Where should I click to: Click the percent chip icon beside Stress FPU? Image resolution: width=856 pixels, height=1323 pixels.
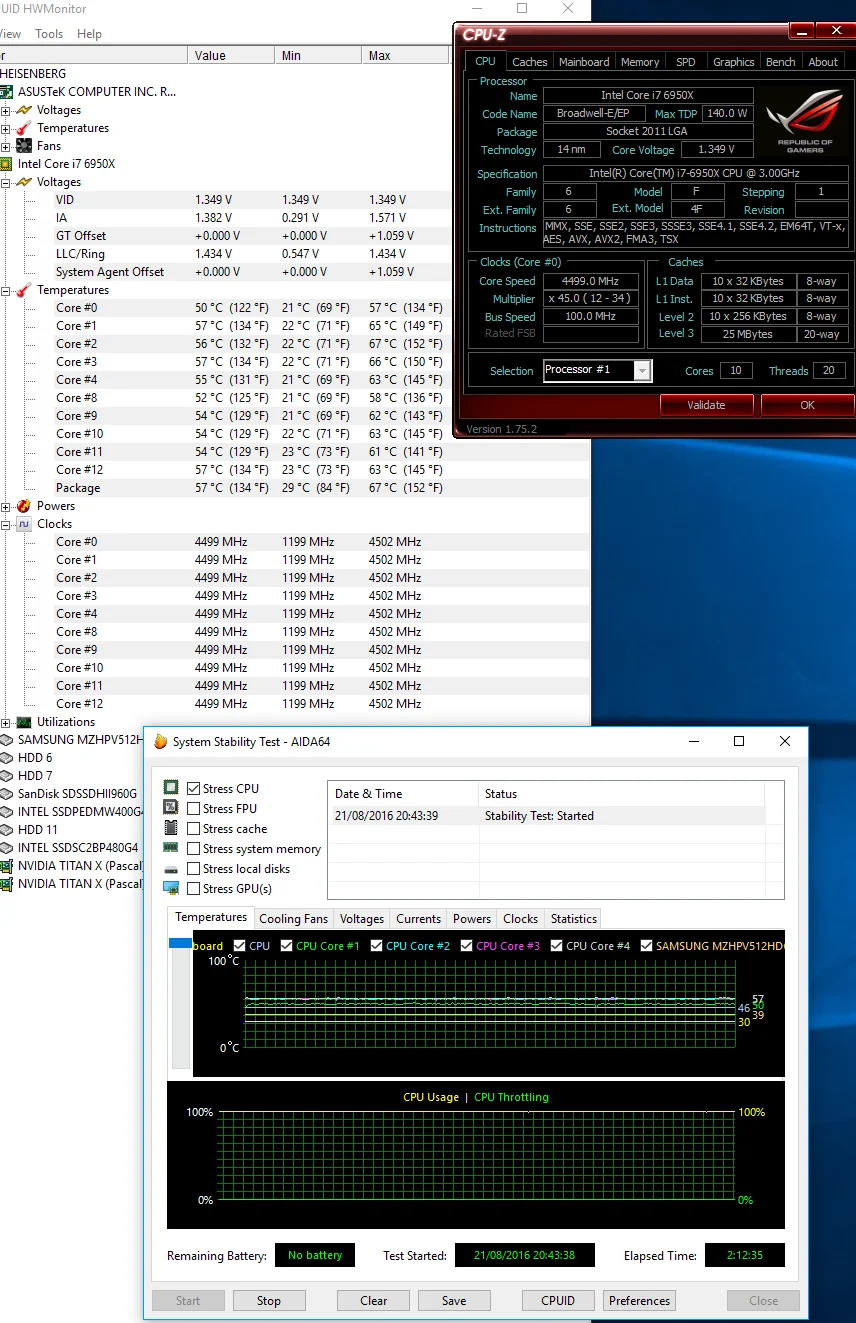(x=171, y=808)
